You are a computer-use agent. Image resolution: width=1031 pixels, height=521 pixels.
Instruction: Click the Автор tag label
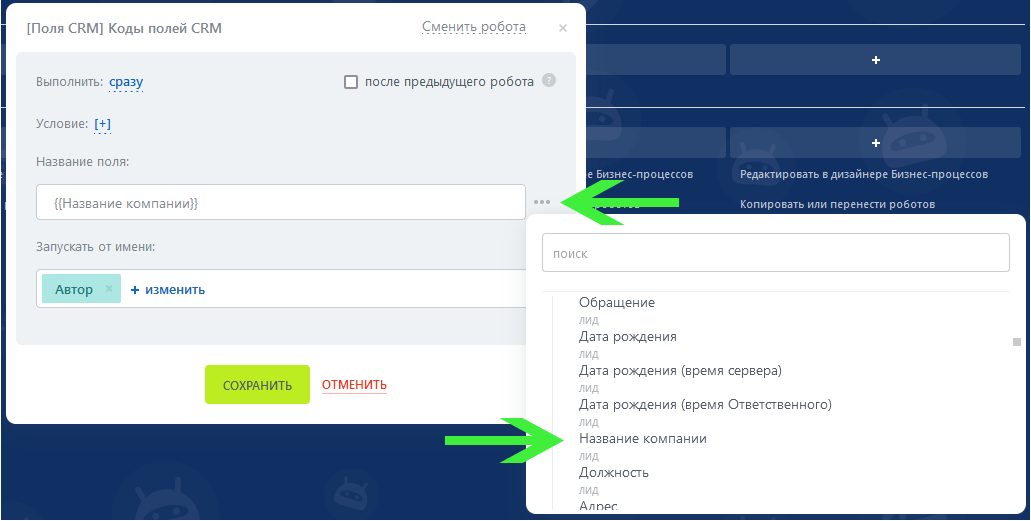(x=74, y=289)
